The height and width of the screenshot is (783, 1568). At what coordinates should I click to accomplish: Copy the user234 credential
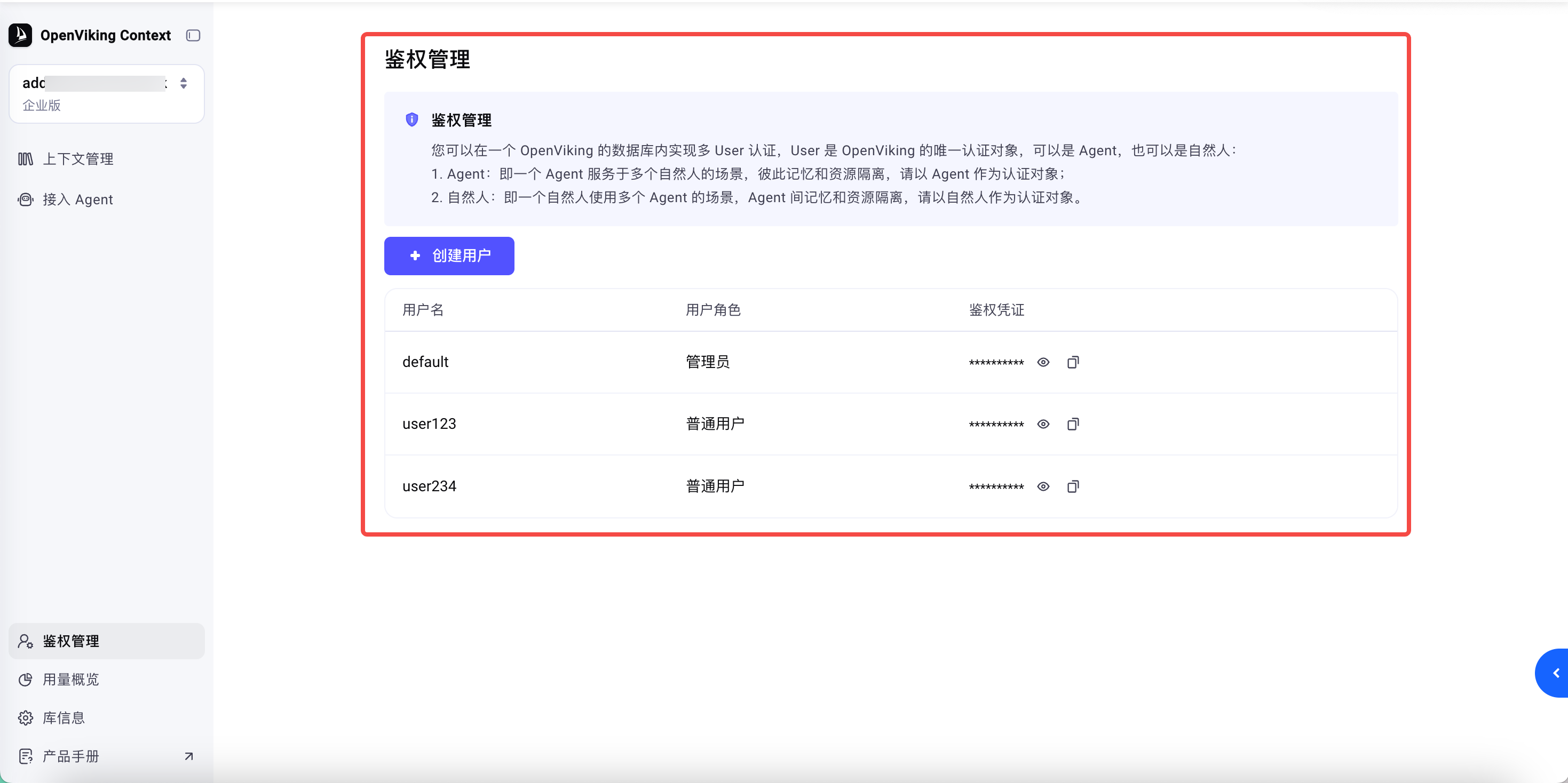(1073, 486)
